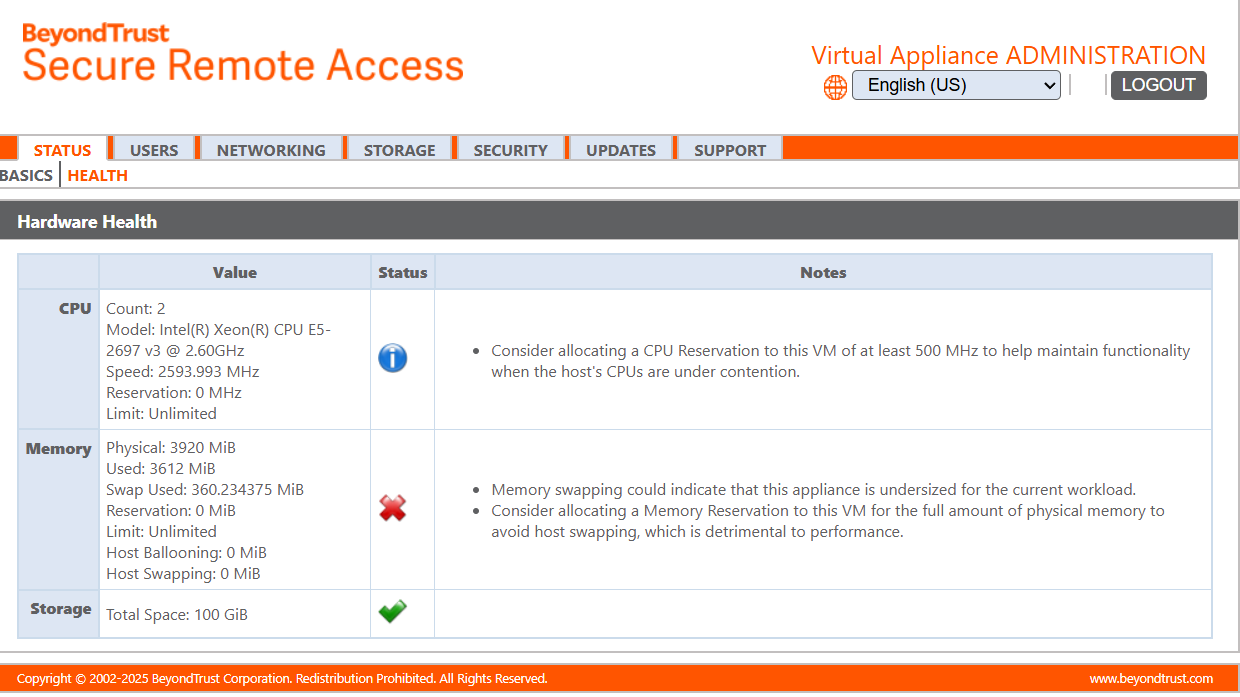Click 'Swap Used: 360.234375 MiB' value
1240x697 pixels.
pyautogui.click(x=205, y=489)
